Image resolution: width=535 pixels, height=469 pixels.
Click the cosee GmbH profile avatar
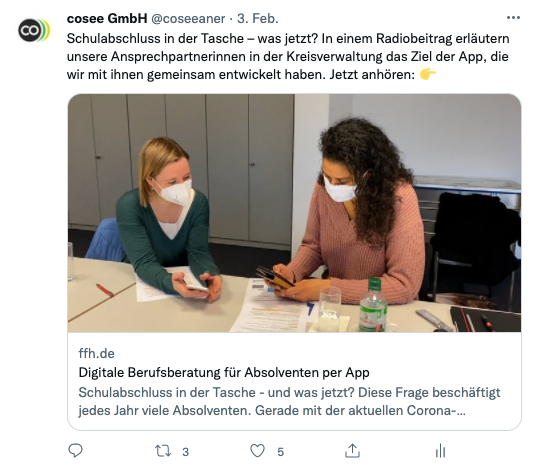click(34, 31)
